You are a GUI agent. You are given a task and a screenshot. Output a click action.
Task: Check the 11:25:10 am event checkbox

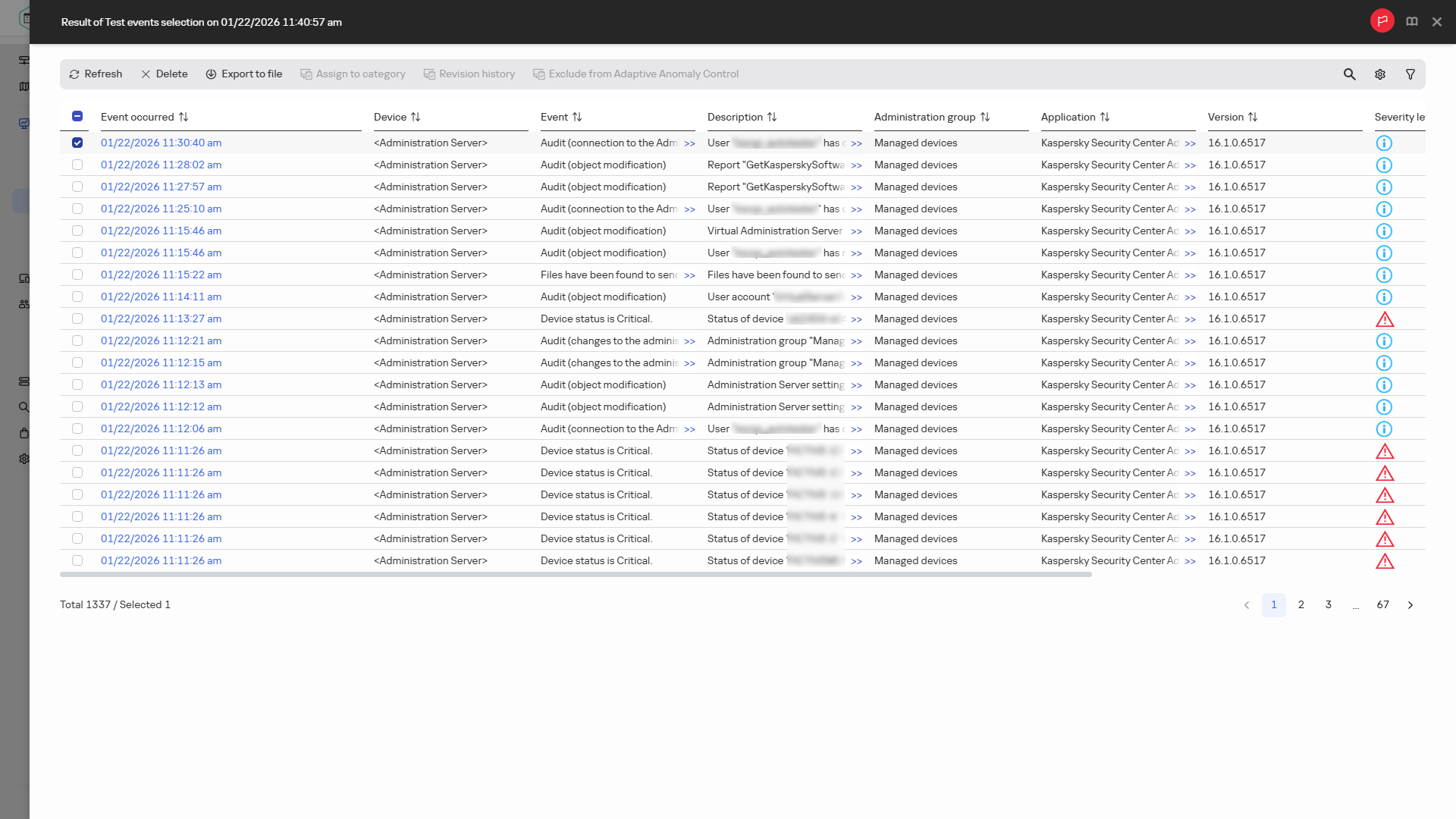tap(77, 209)
